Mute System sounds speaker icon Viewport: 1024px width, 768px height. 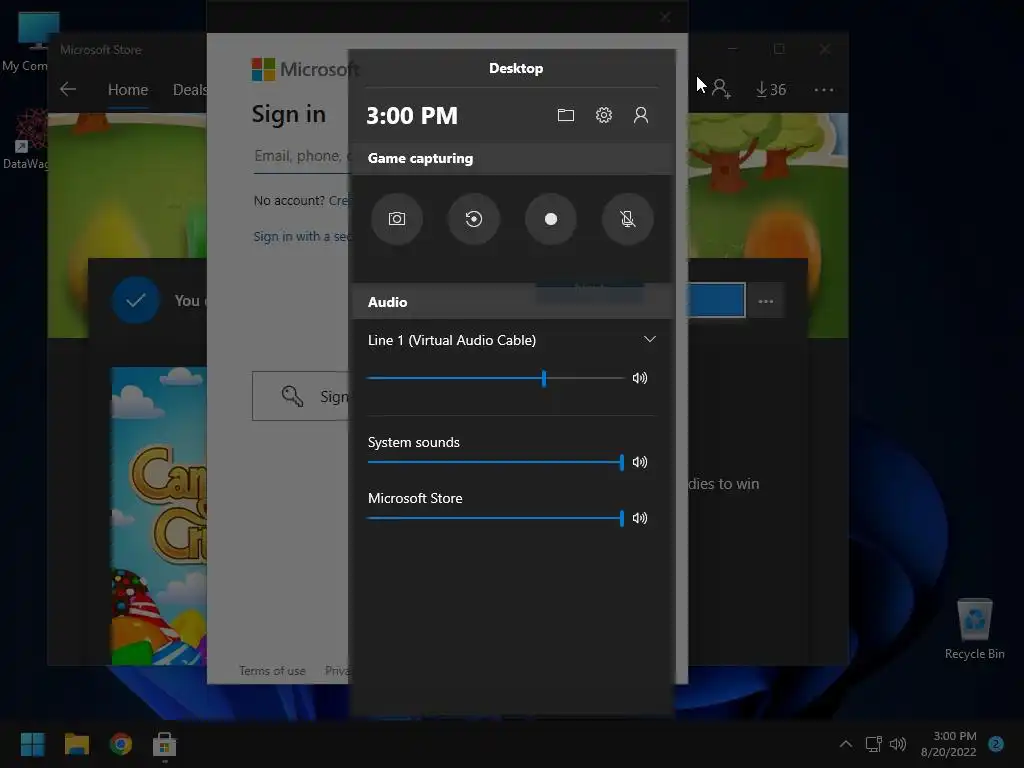click(x=640, y=462)
